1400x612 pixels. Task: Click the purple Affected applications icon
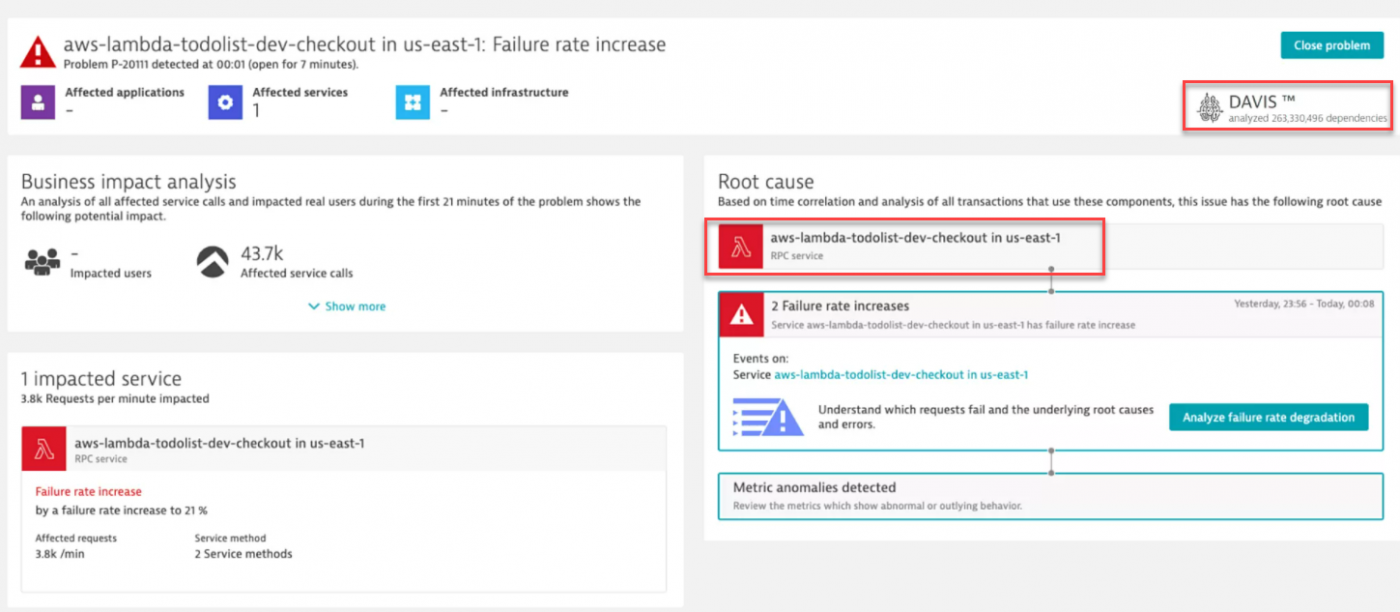coord(38,102)
